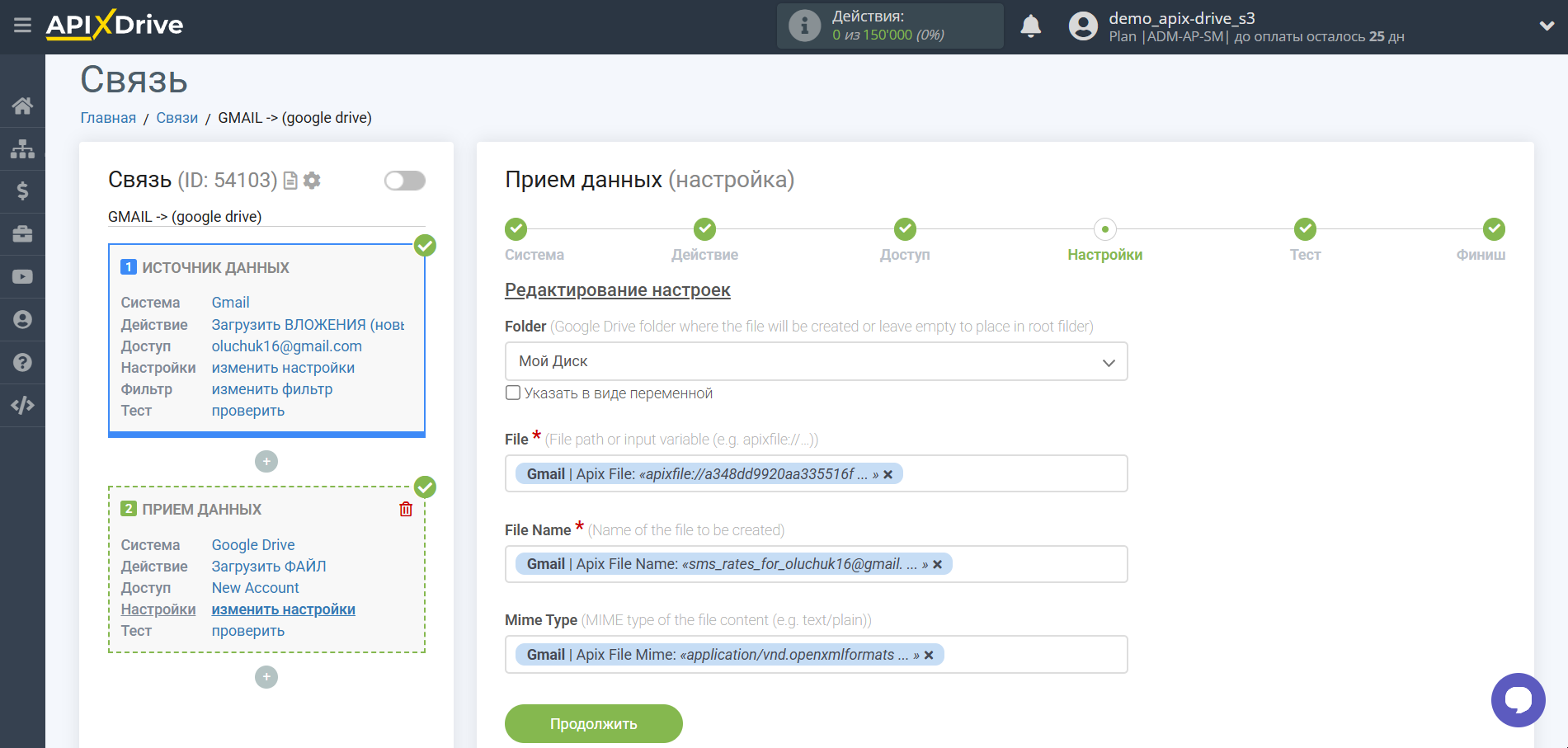
Task: Open the notifications bell
Action: pyautogui.click(x=1030, y=26)
